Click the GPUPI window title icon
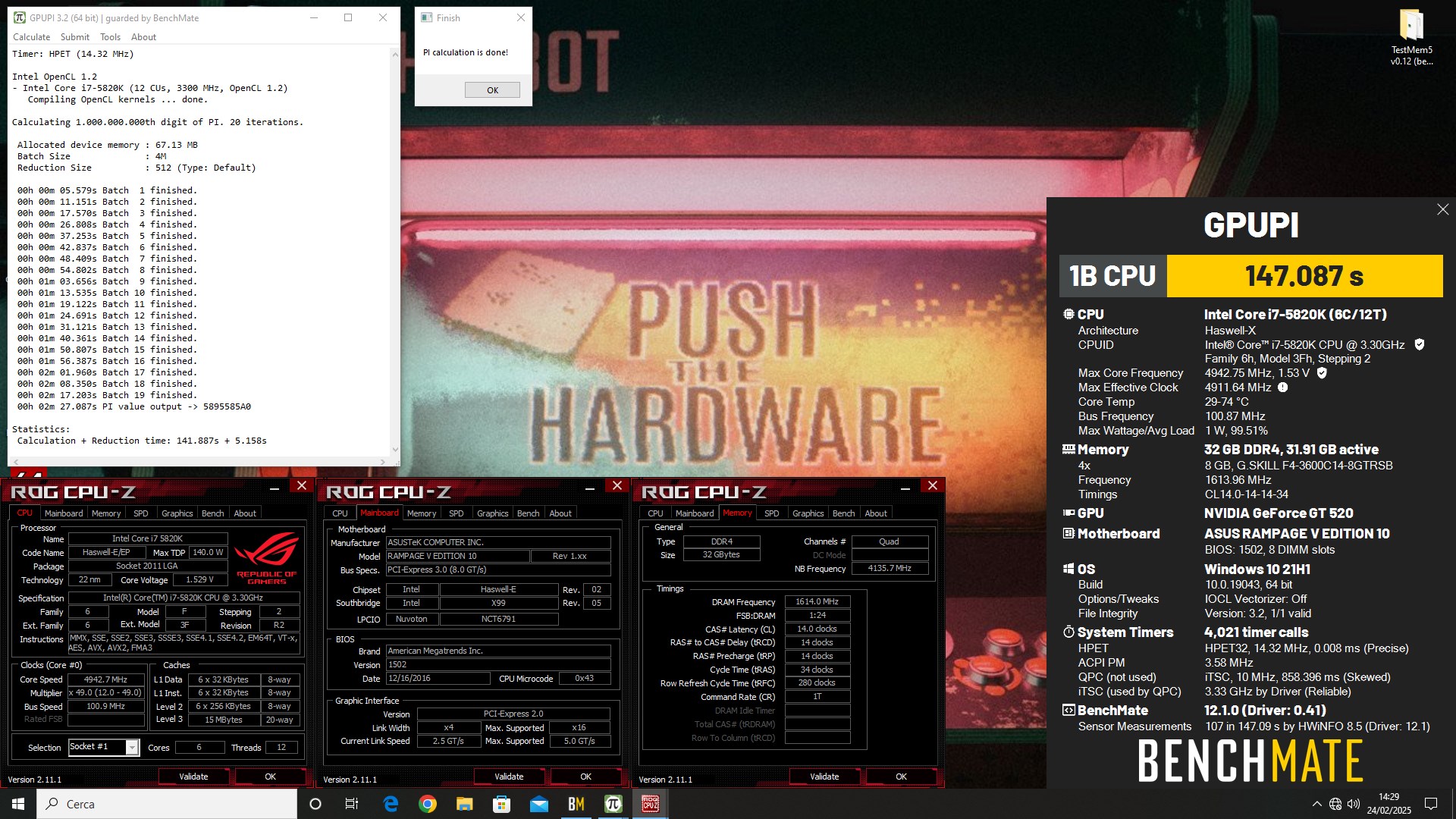Screen dimensions: 1456x819 (x=19, y=18)
